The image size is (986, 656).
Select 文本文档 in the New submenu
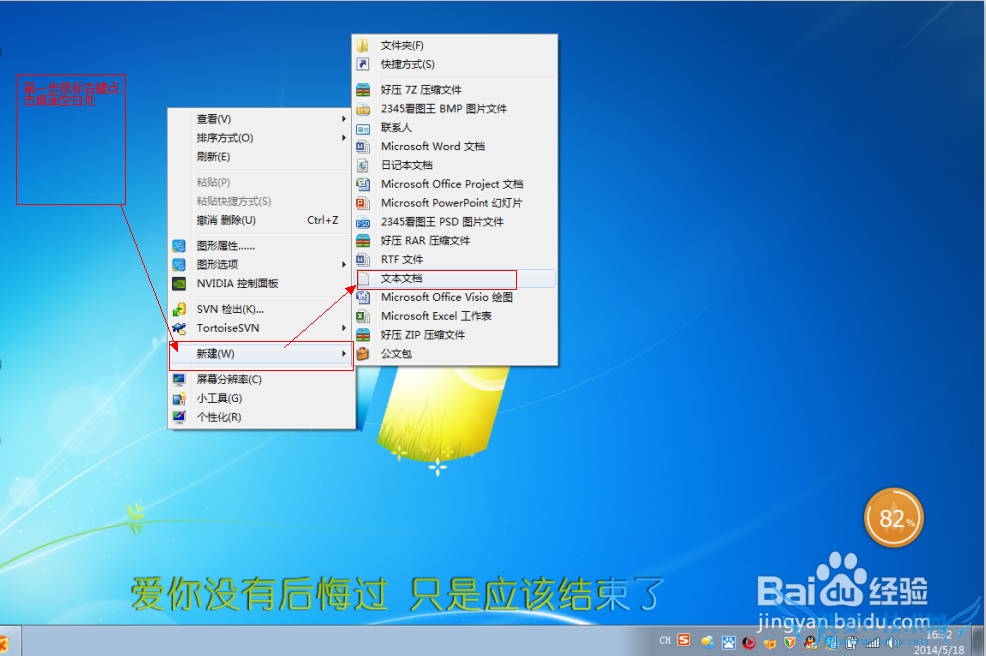(x=455, y=279)
